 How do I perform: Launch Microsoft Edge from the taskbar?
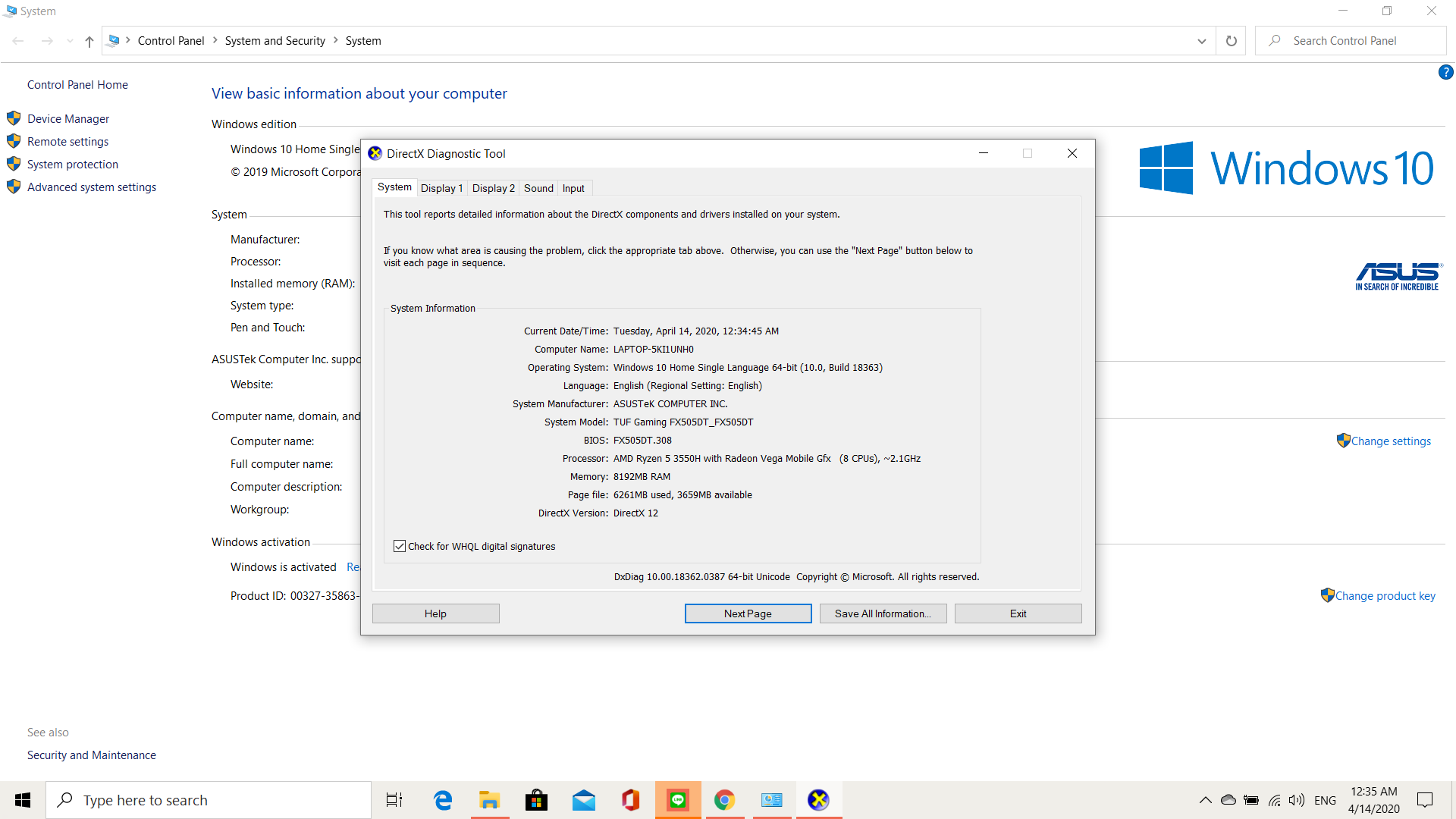click(443, 800)
